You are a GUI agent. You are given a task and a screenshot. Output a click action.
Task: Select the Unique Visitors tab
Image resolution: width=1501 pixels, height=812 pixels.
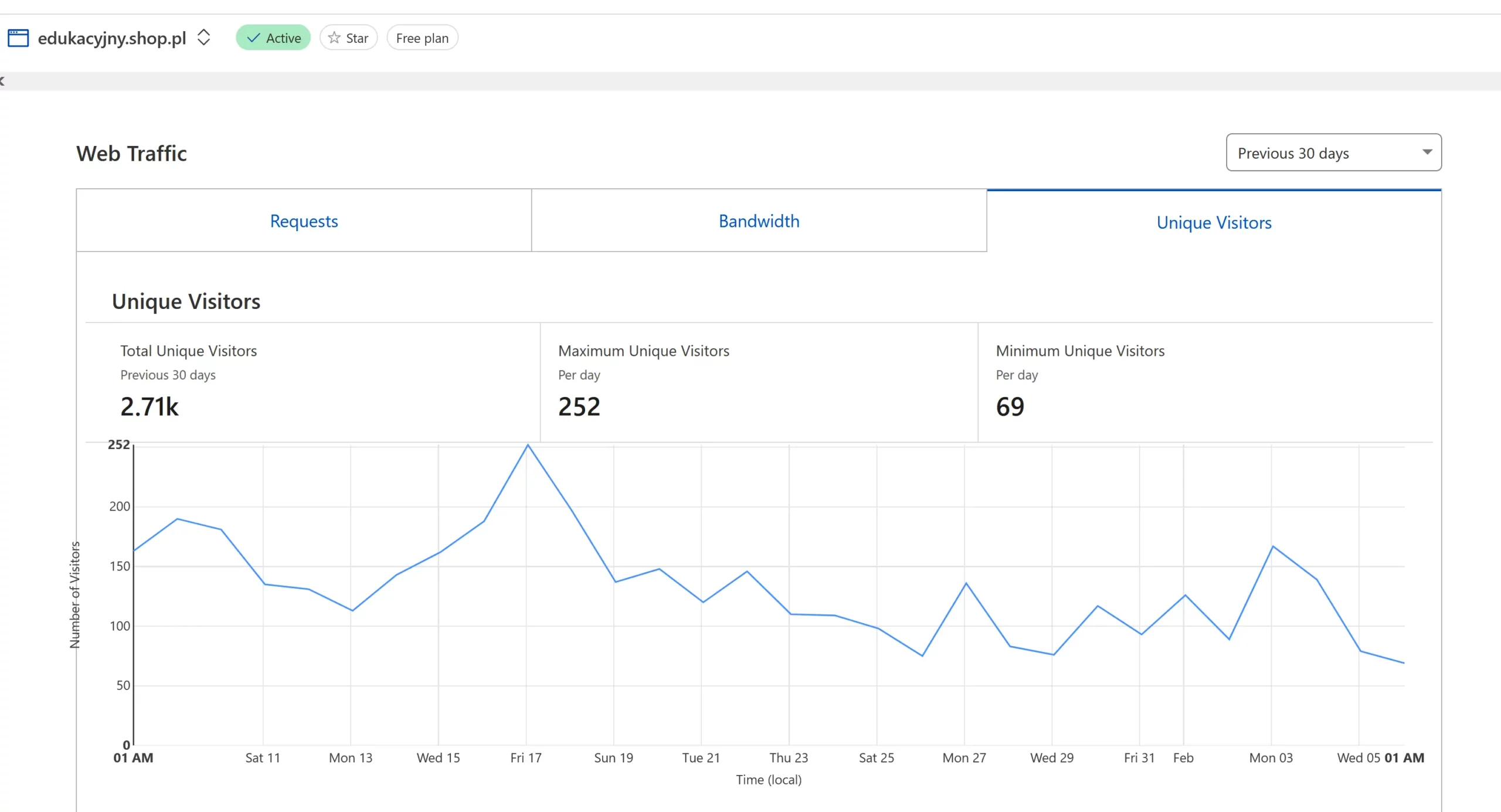coord(1214,222)
